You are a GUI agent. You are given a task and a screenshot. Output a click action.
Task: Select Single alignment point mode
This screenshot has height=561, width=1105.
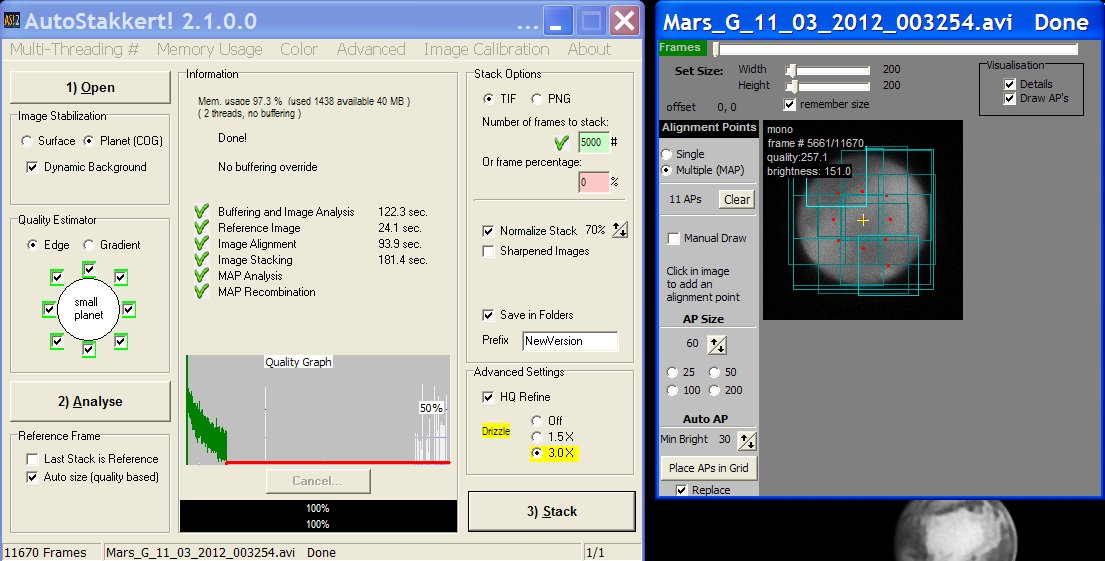(x=666, y=154)
